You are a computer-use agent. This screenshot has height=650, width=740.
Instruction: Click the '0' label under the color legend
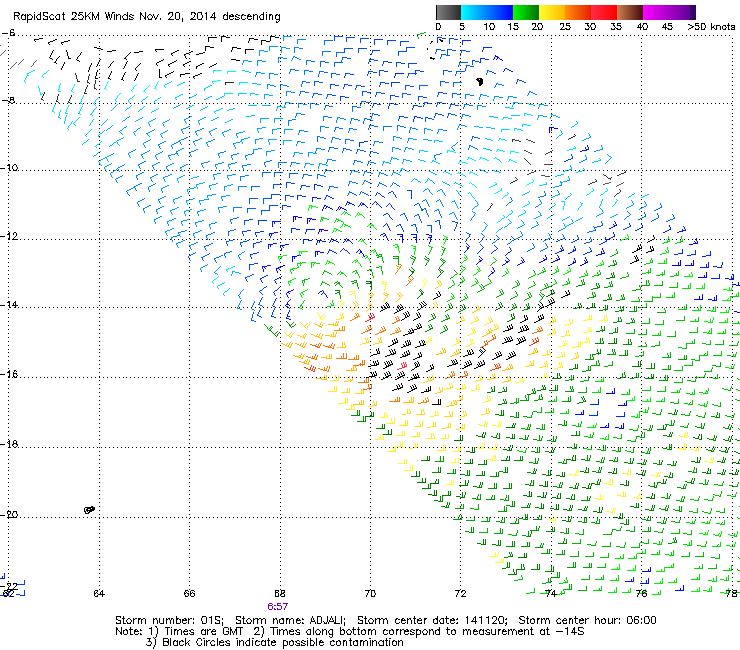pyautogui.click(x=438, y=26)
